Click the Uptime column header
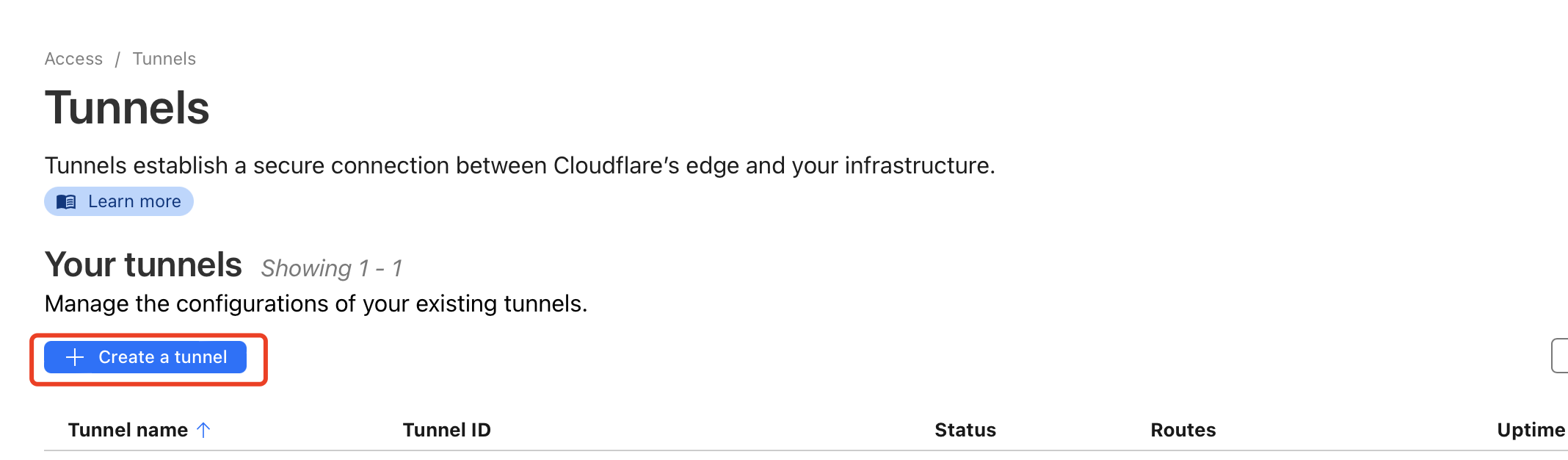The height and width of the screenshot is (460, 1568). (x=1531, y=430)
